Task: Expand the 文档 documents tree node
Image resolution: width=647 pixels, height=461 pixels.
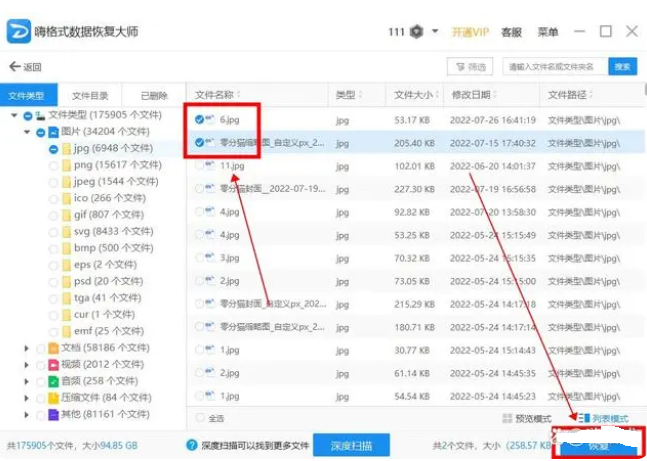Action: tap(27, 347)
